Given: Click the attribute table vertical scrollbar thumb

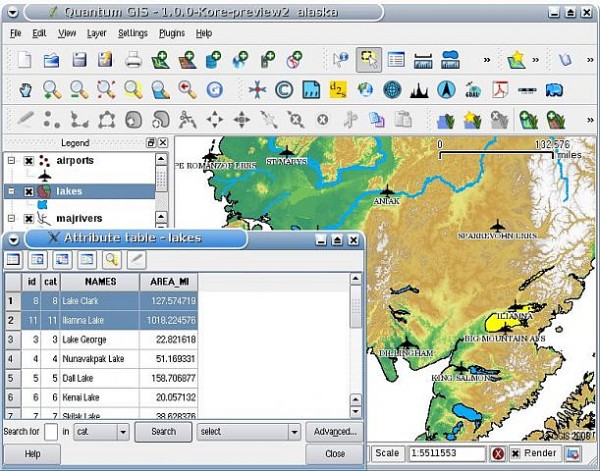Looking at the screenshot, I should pos(355,306).
